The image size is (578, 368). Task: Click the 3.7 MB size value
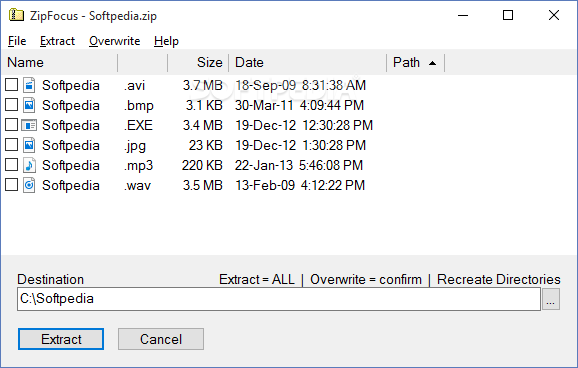[203, 85]
